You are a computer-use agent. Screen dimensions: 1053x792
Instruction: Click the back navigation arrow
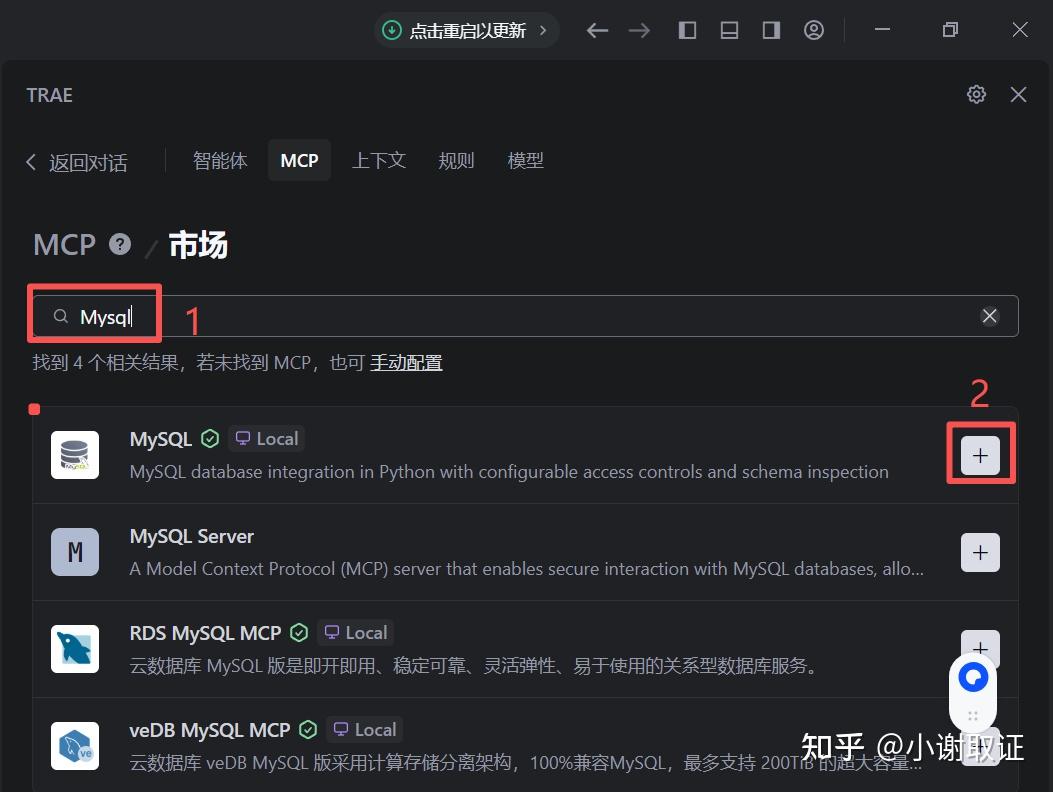pos(597,30)
